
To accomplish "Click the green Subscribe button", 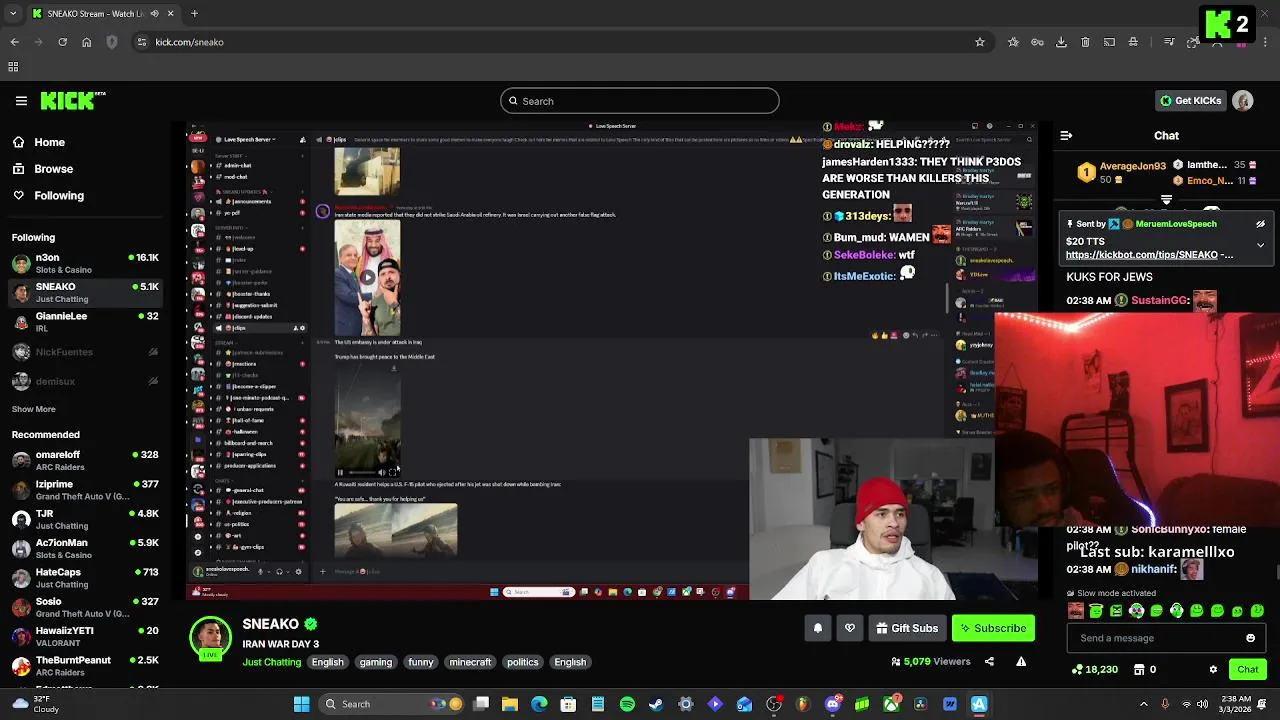I will (x=993, y=628).
